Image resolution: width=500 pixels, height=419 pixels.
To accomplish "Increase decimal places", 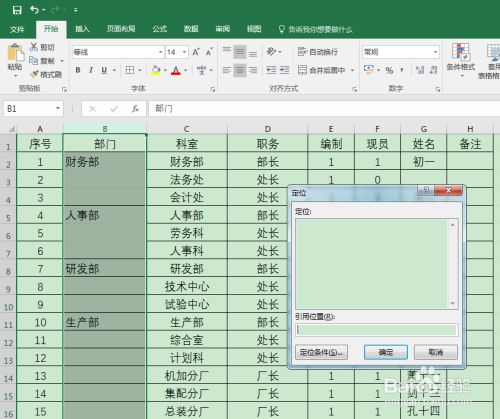I will 420,70.
